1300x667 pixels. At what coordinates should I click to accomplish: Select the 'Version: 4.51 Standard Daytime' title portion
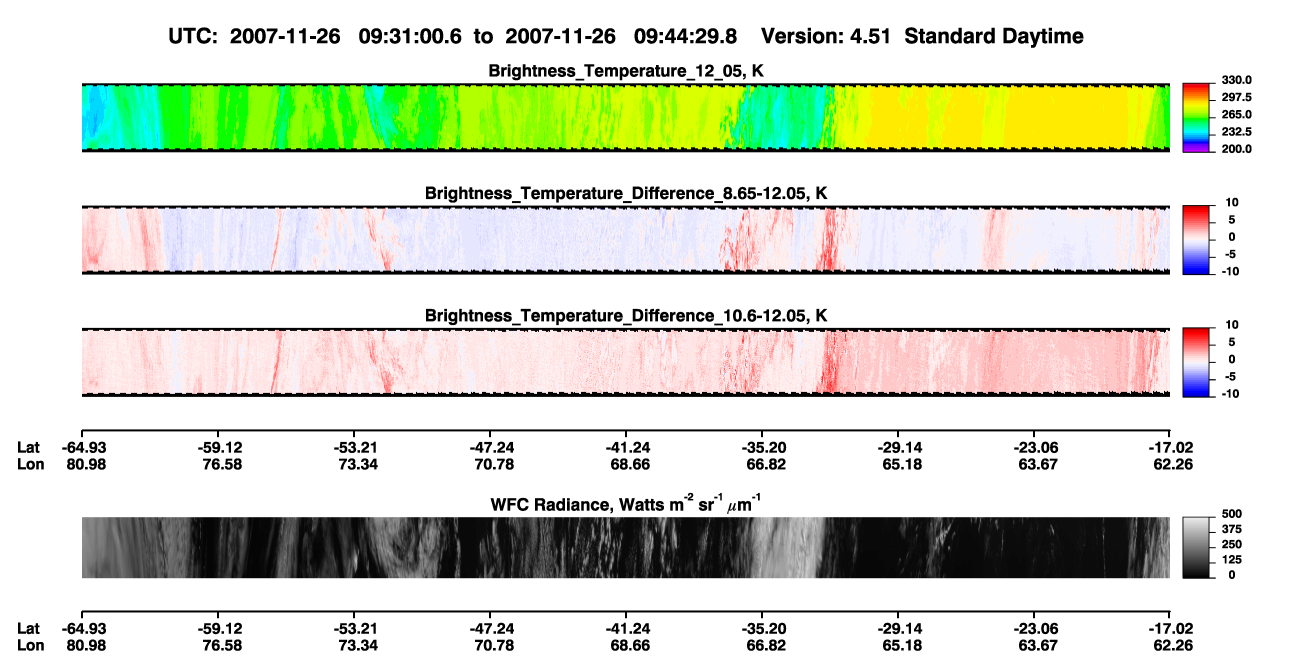click(x=922, y=36)
